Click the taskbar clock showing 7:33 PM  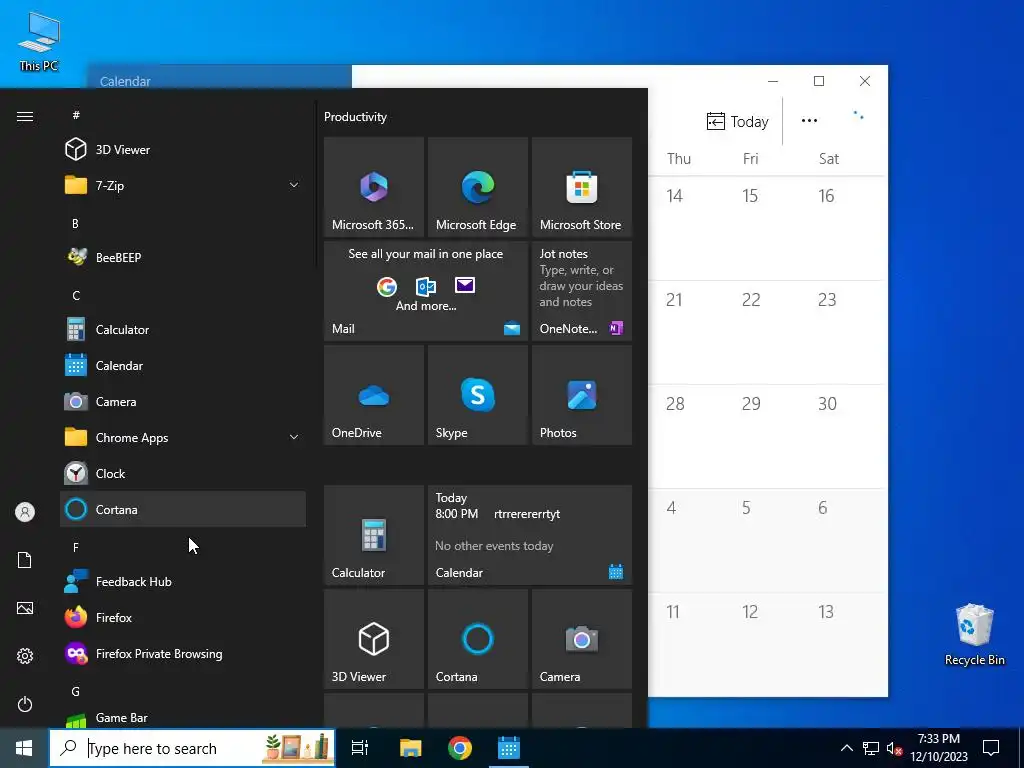point(939,748)
